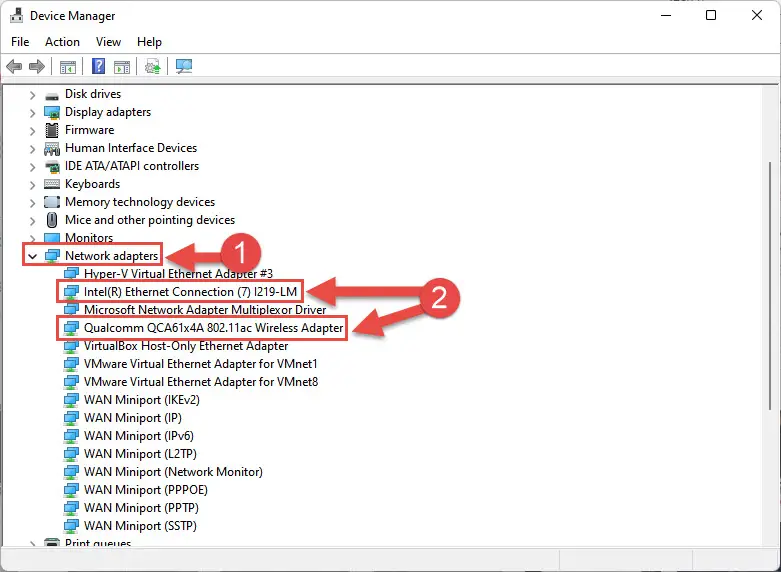781x572 pixels.
Task: Maximize the Device Manager window
Action: coord(711,15)
